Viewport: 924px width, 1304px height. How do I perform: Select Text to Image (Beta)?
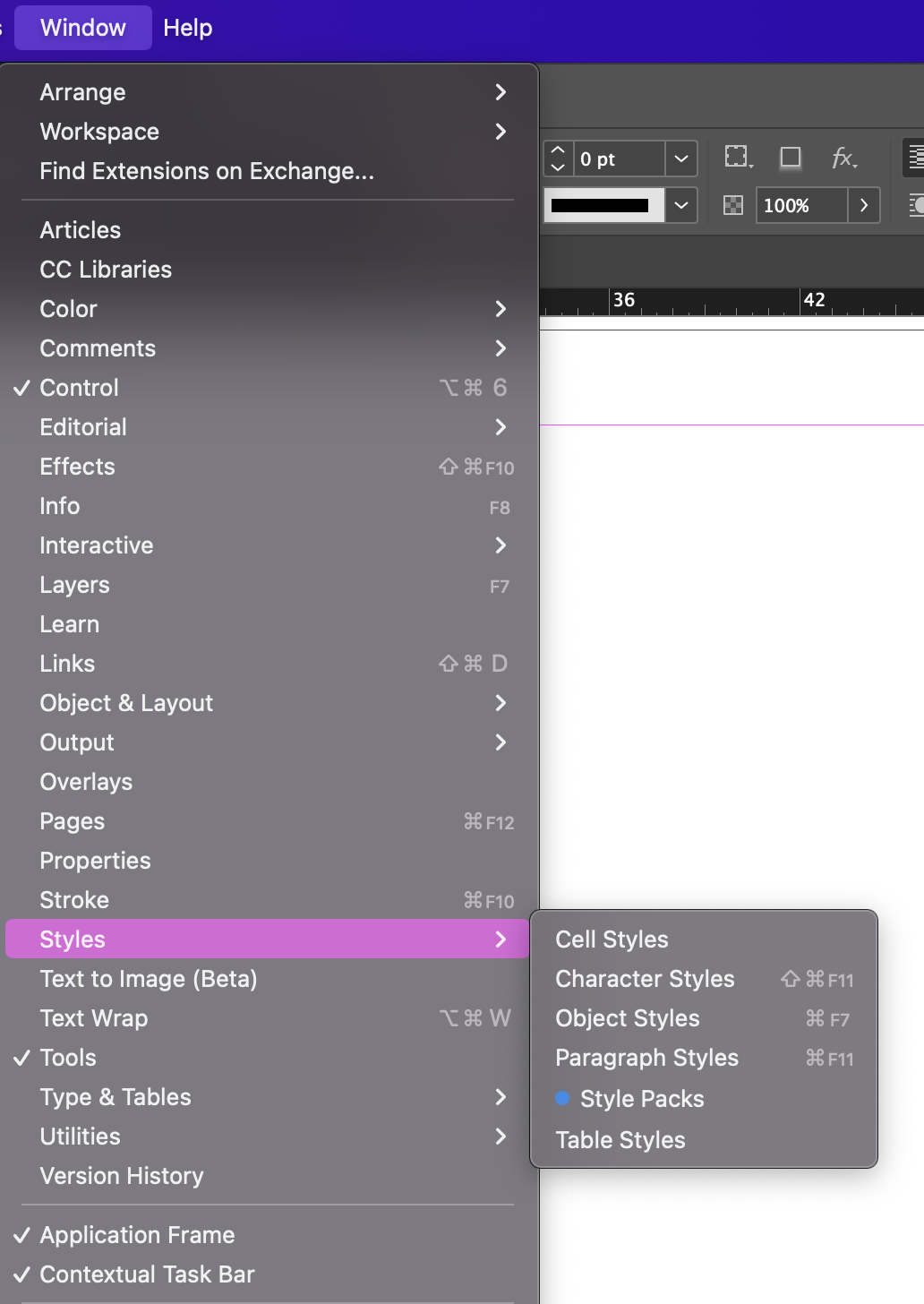click(x=269, y=979)
